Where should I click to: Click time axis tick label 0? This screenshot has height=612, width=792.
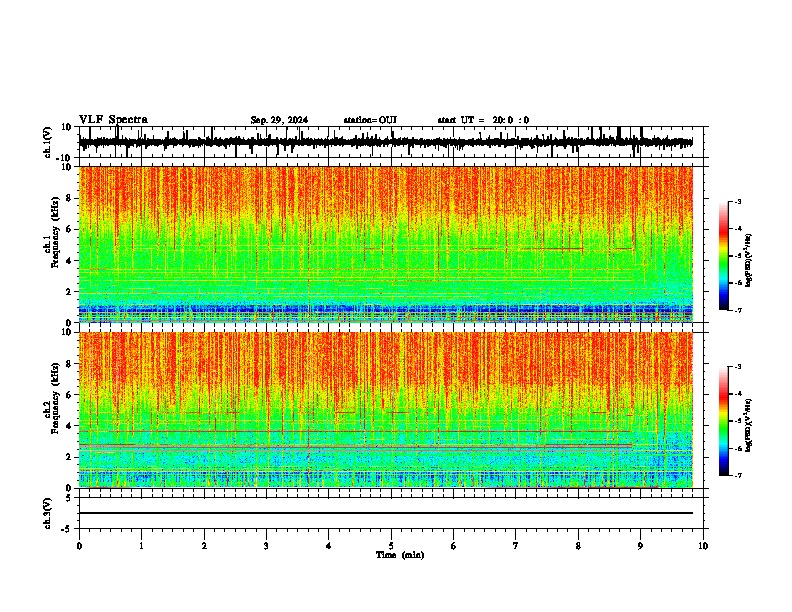click(x=79, y=546)
